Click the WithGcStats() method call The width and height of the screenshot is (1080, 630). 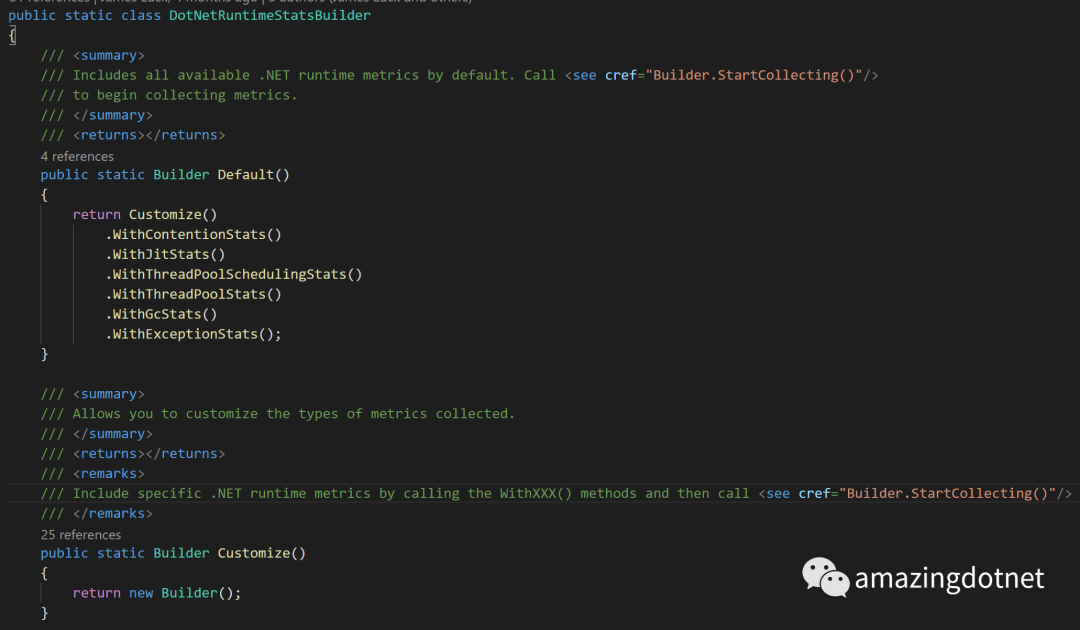click(161, 314)
